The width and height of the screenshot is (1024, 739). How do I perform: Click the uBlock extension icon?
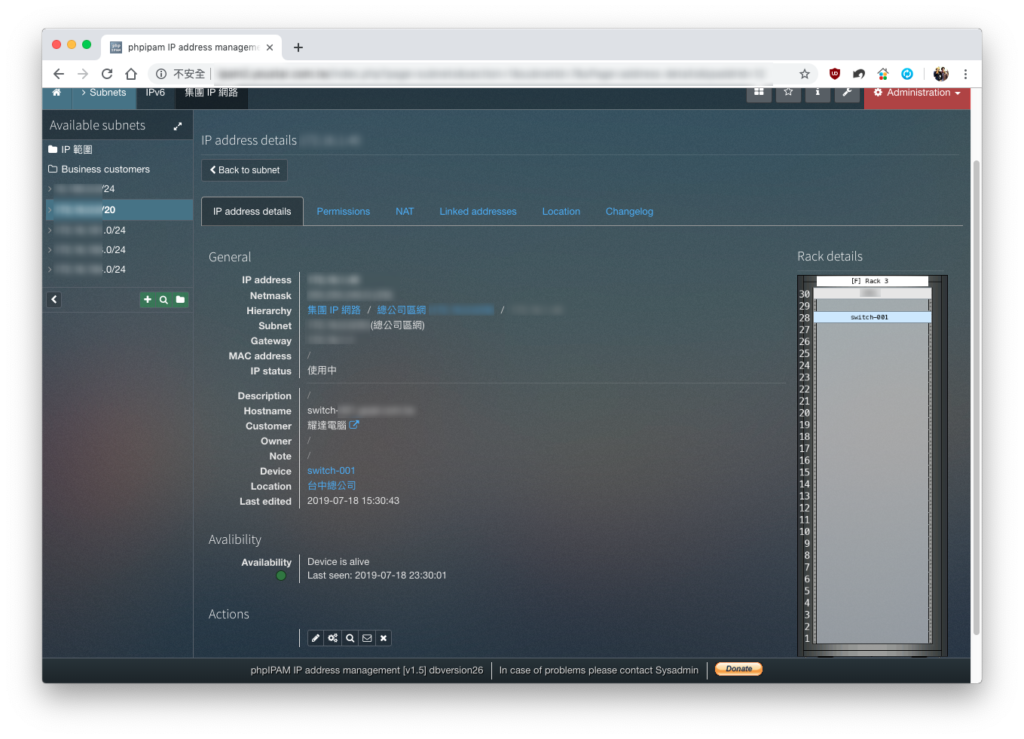click(x=835, y=74)
